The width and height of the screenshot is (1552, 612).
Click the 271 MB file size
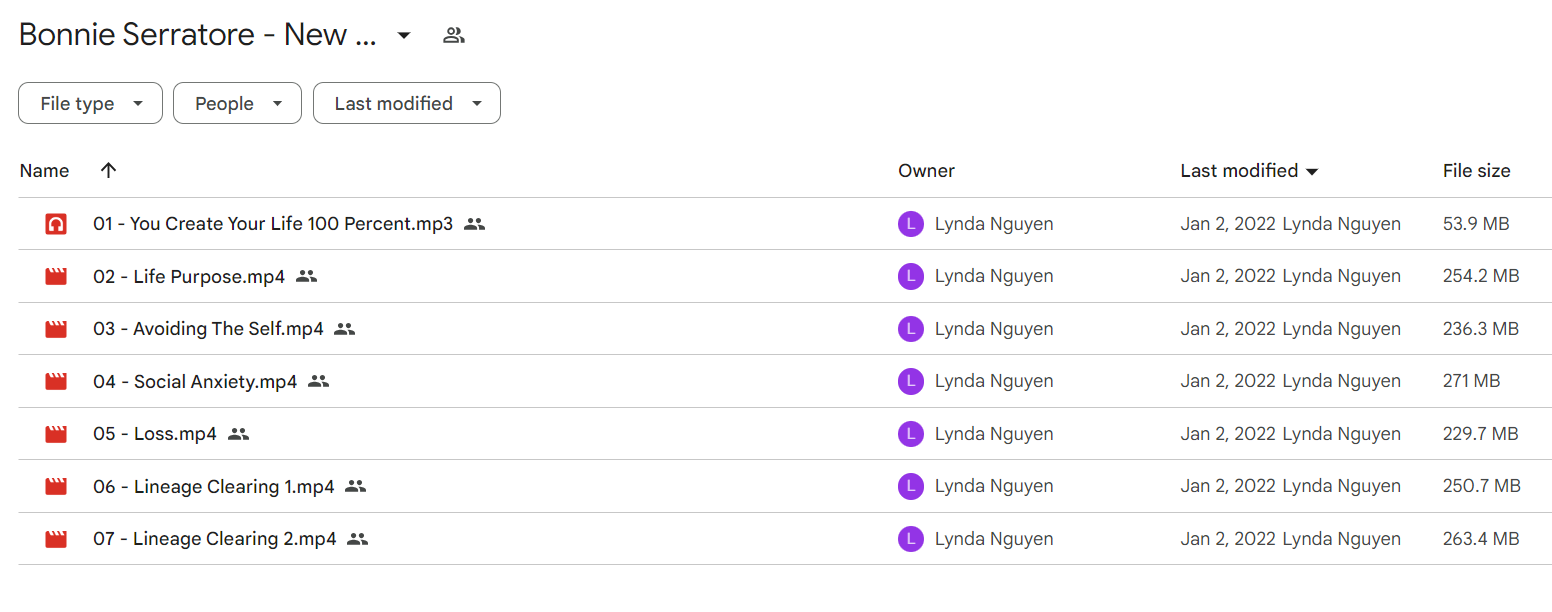(x=1471, y=381)
